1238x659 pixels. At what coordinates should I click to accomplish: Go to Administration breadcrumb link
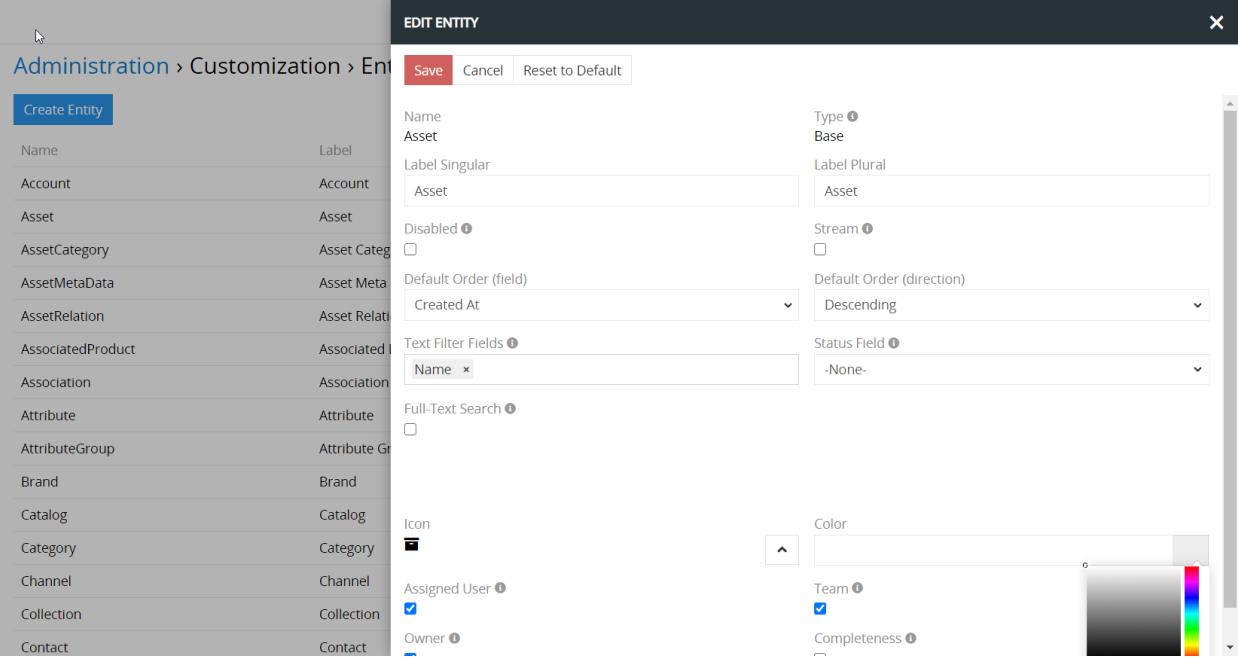click(91, 66)
